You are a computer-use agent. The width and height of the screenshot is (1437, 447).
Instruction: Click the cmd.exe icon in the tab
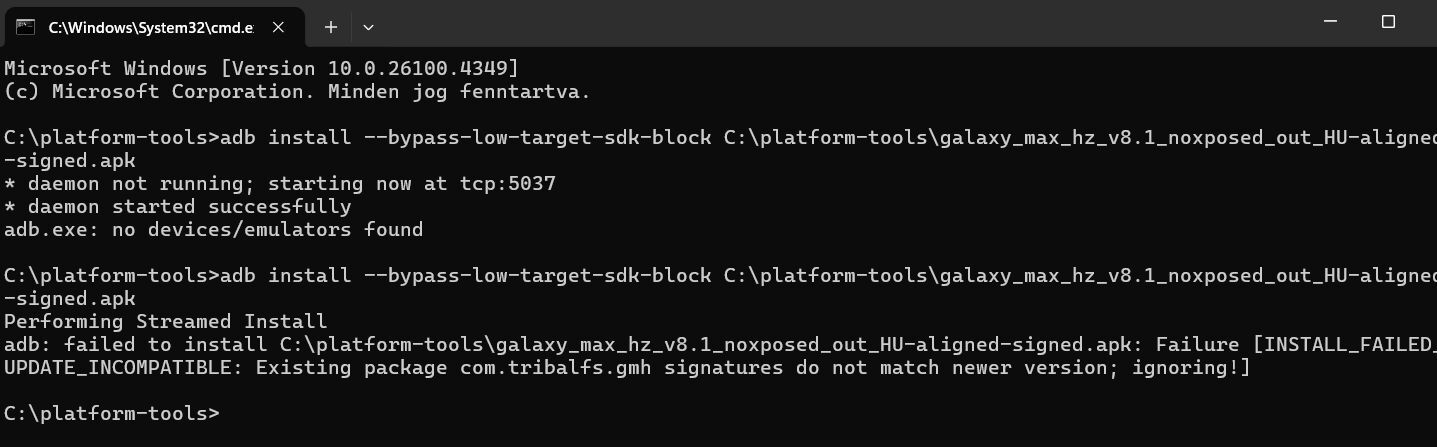tap(26, 27)
